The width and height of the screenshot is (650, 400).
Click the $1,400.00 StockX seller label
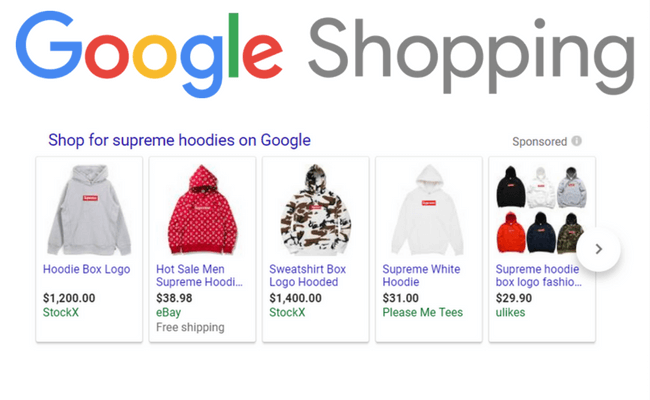click(287, 312)
